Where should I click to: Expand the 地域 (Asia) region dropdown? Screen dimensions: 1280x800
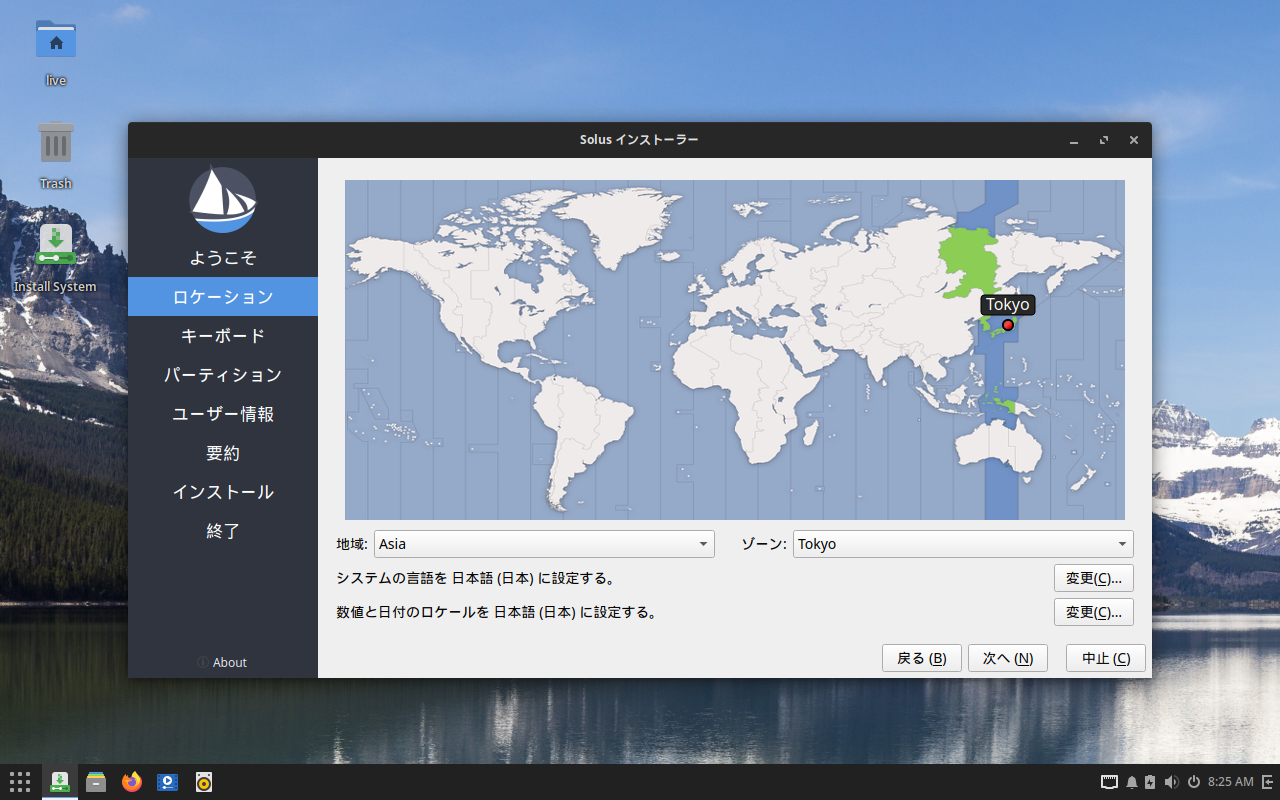point(544,544)
